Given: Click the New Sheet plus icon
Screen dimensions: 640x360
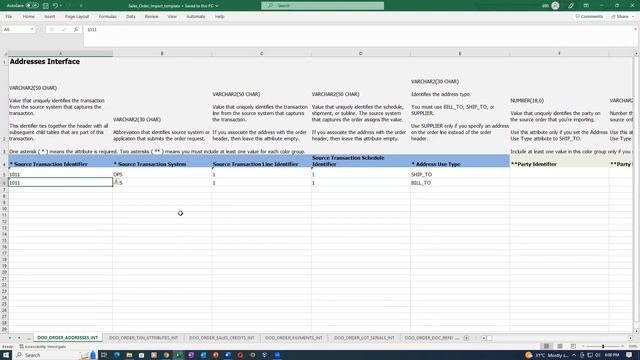Looking at the screenshot, I should point(466,338).
